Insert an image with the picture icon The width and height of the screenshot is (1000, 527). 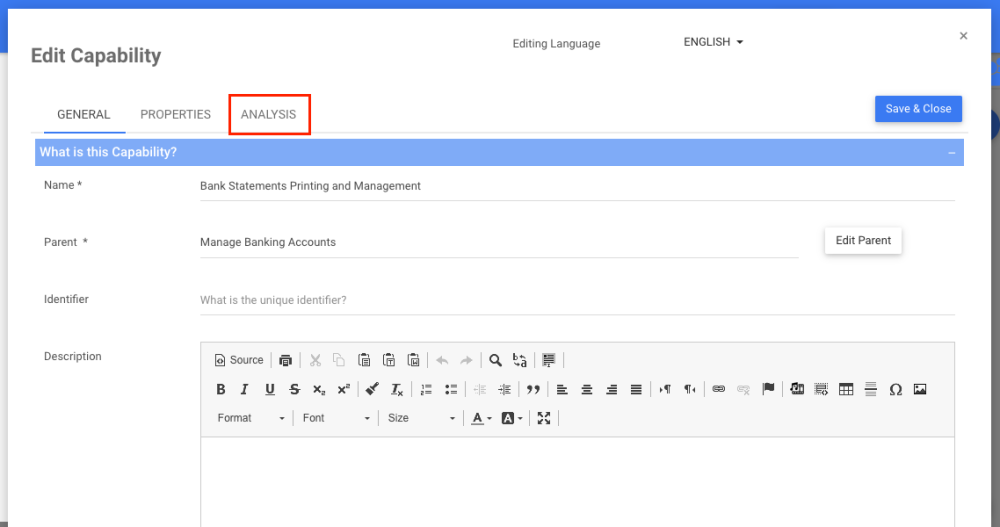(920, 389)
